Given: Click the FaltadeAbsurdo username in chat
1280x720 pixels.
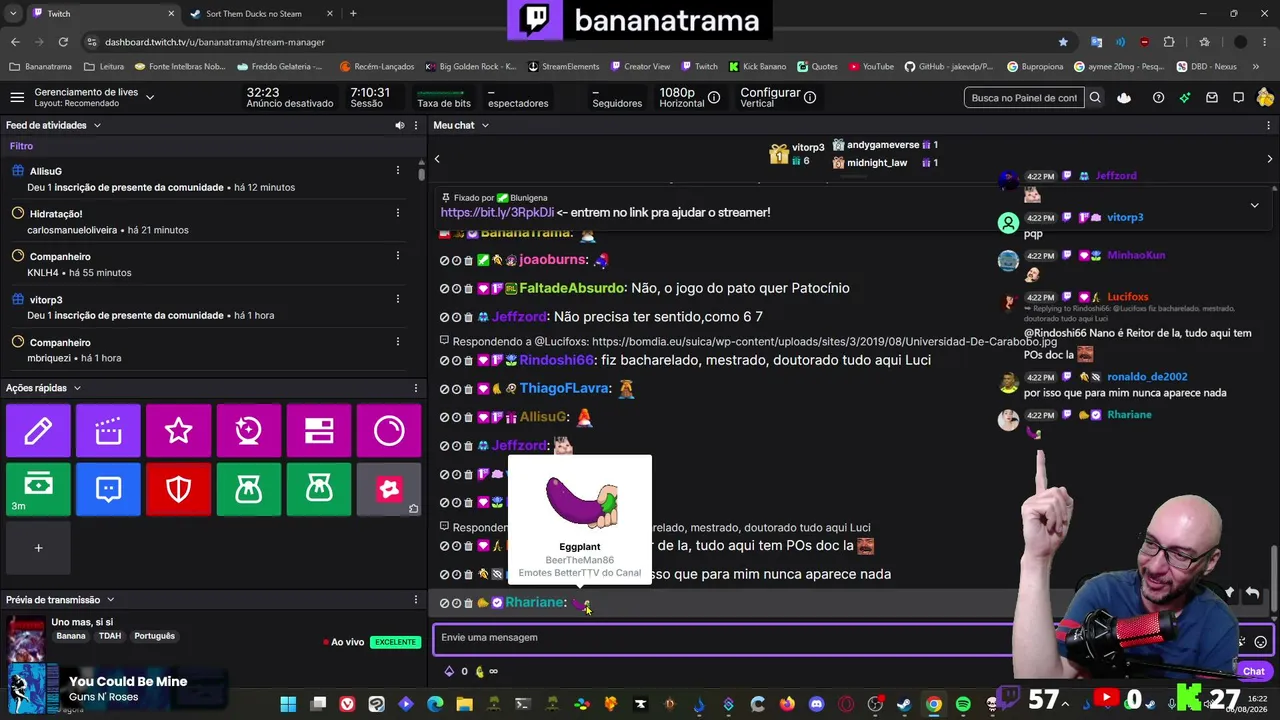Looking at the screenshot, I should 573,288.
